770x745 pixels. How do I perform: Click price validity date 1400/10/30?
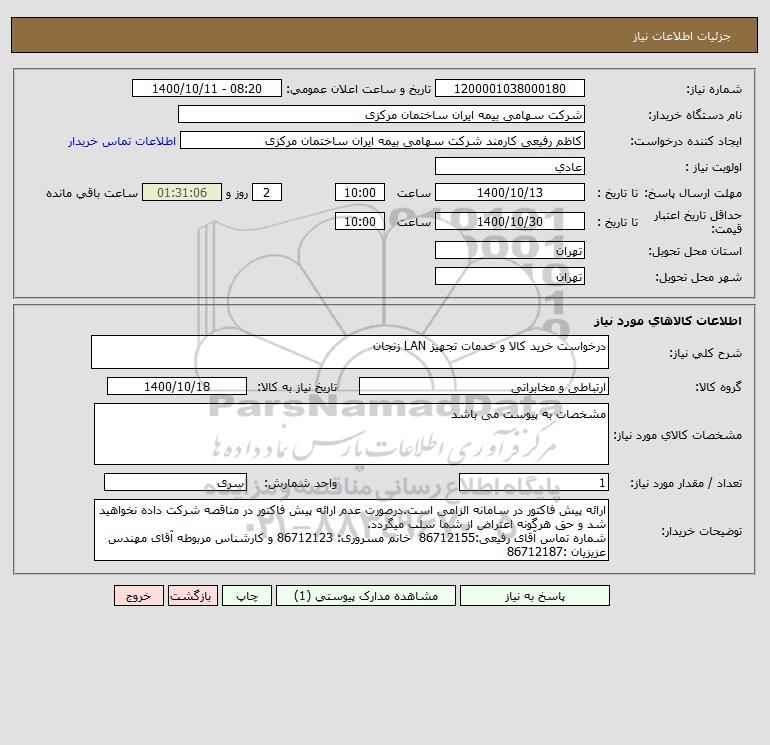[x=510, y=221]
